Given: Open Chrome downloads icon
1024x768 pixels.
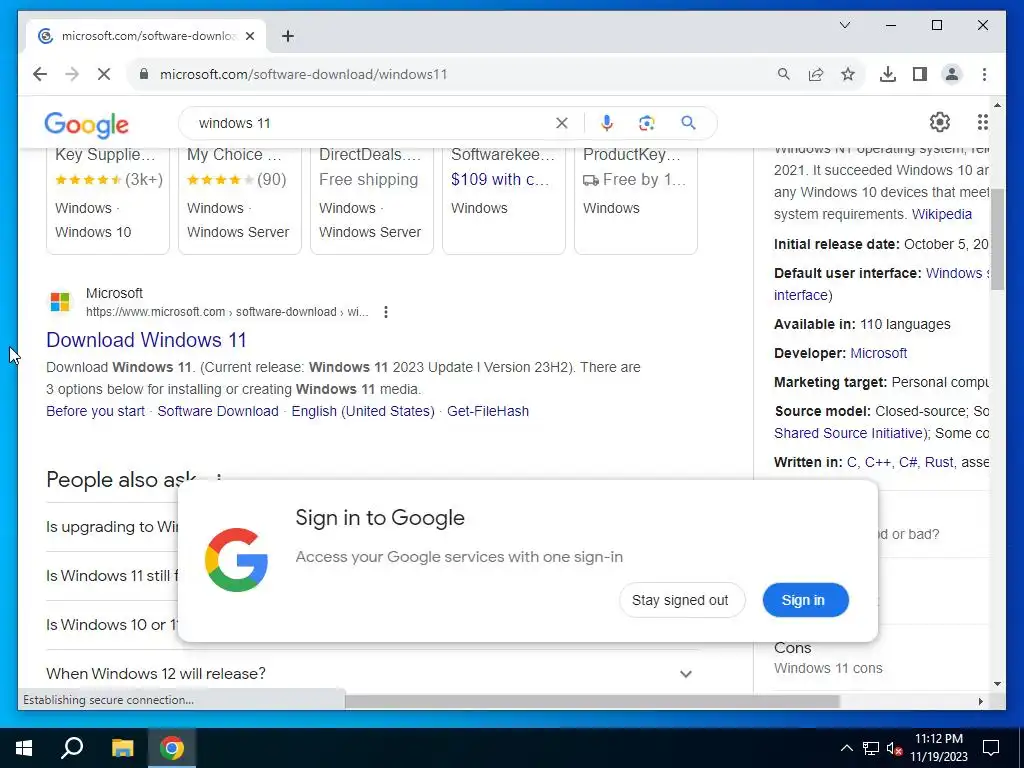Looking at the screenshot, I should pyautogui.click(x=888, y=74).
